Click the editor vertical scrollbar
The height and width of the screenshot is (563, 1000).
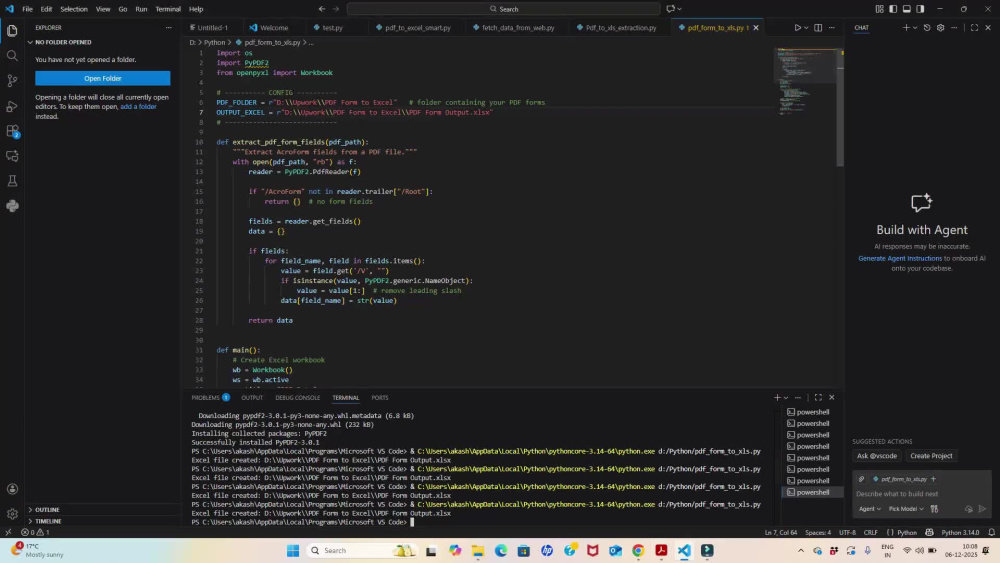click(x=840, y=108)
